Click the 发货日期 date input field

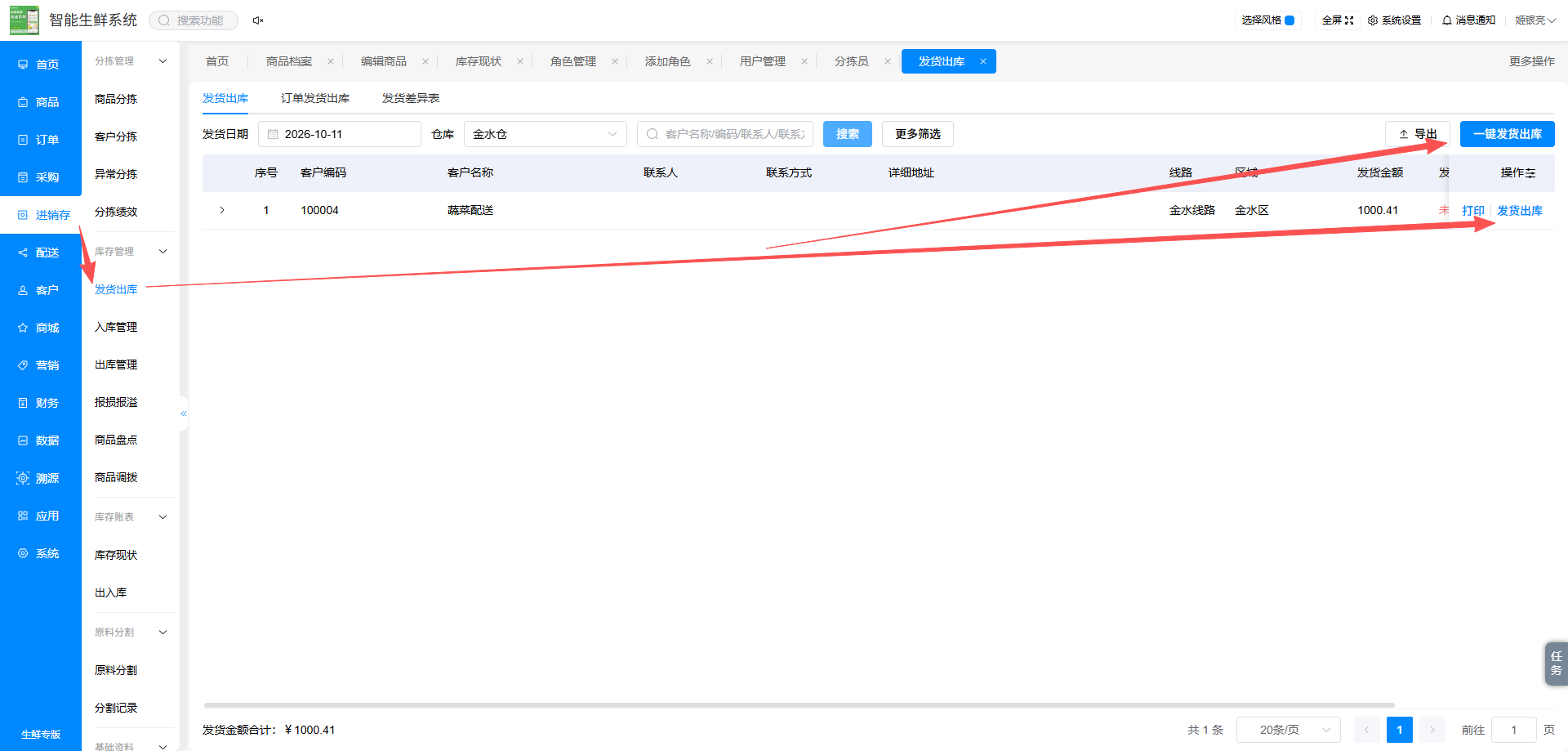(x=340, y=134)
